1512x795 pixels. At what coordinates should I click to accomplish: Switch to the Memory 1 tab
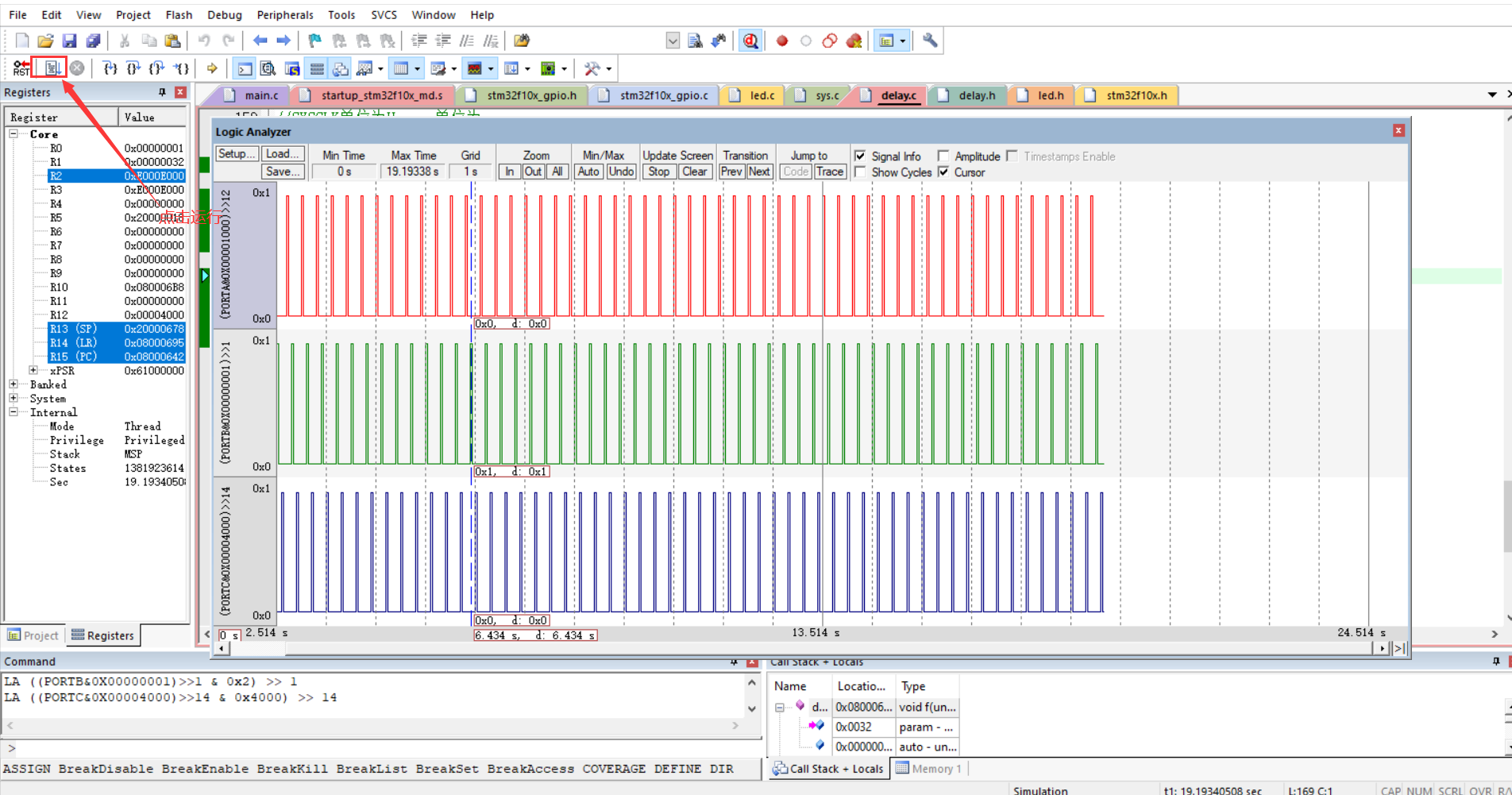pos(929,768)
